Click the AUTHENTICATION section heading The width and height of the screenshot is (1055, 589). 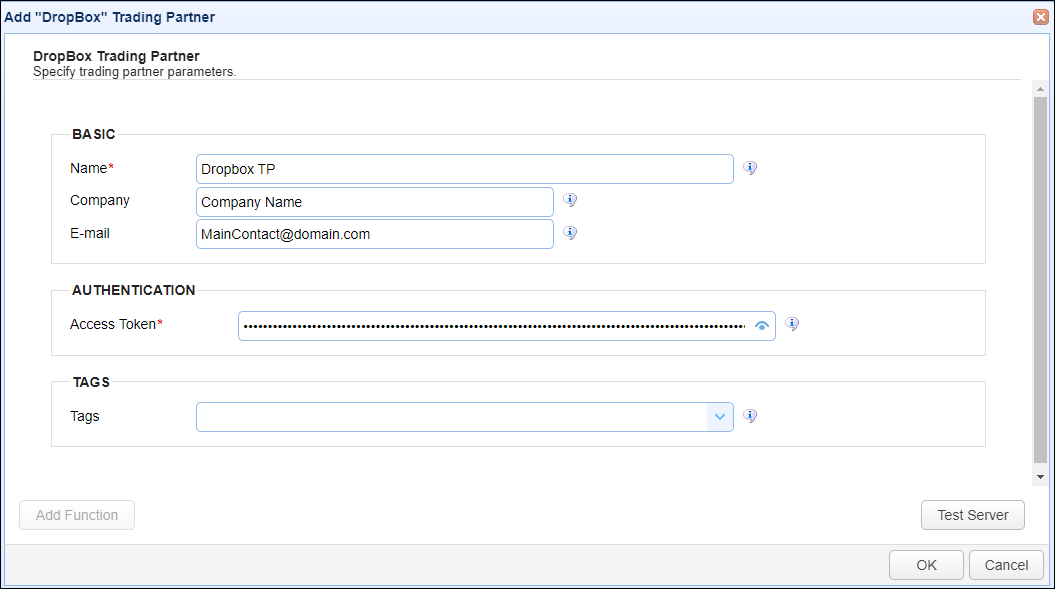pyautogui.click(x=133, y=290)
